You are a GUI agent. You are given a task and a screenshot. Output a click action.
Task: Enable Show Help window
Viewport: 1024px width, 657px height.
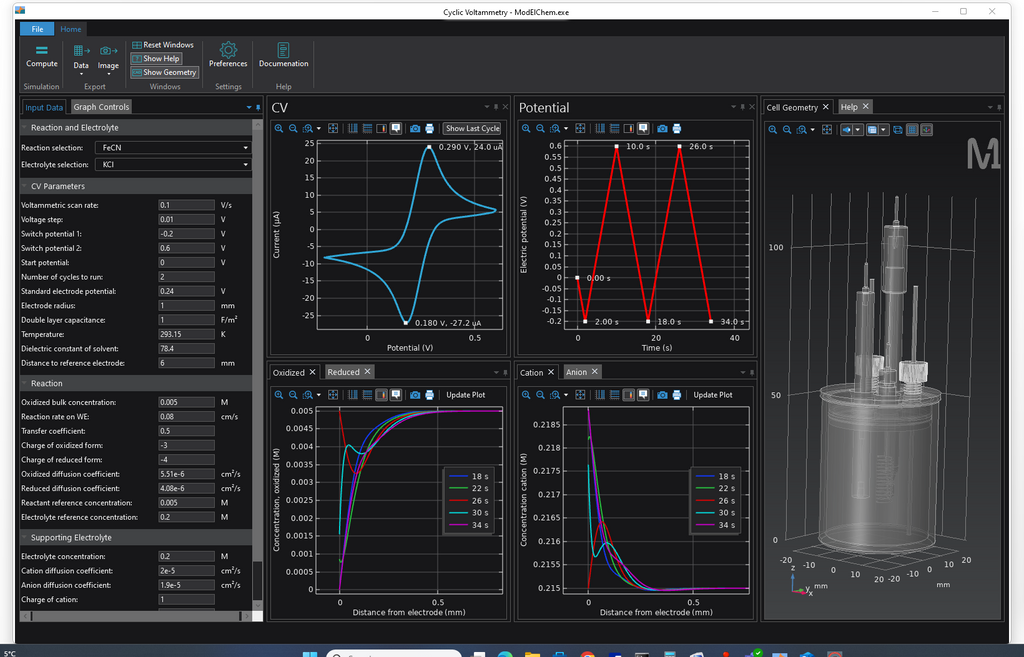157,58
